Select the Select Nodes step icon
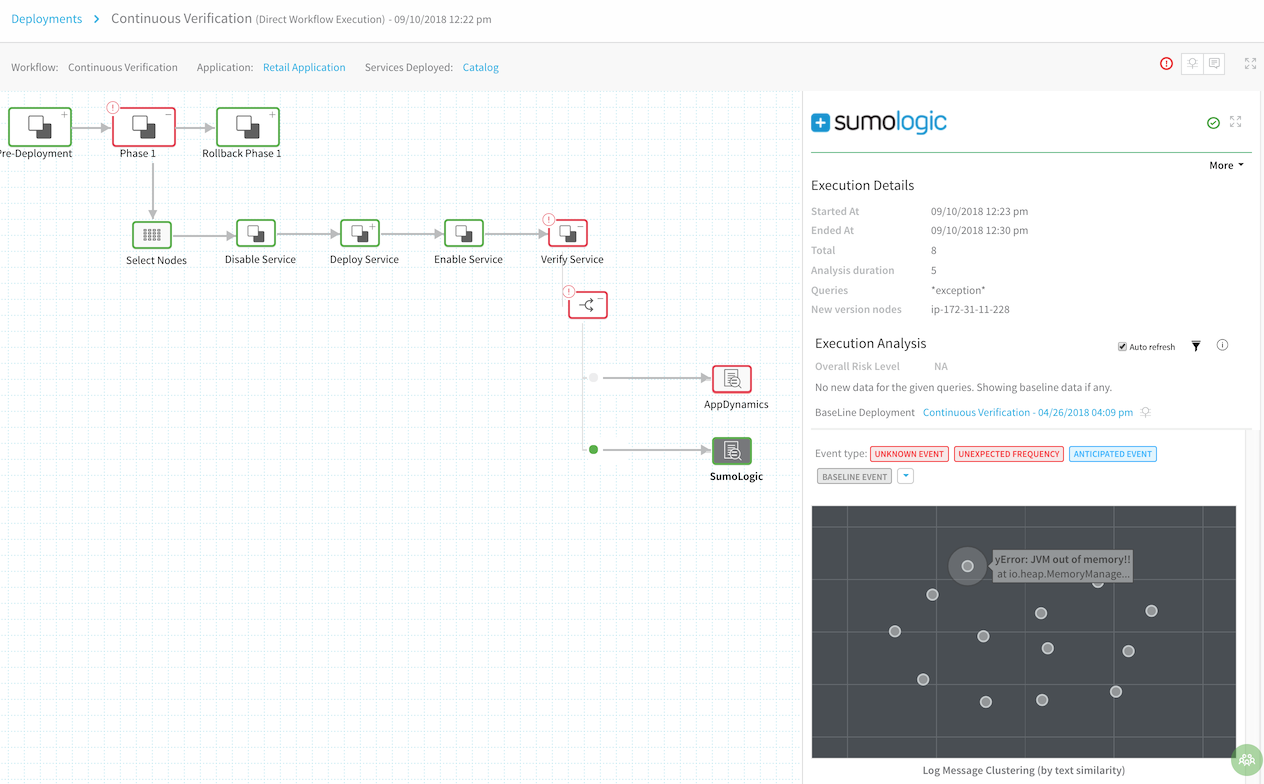The image size is (1264, 784). [x=152, y=235]
